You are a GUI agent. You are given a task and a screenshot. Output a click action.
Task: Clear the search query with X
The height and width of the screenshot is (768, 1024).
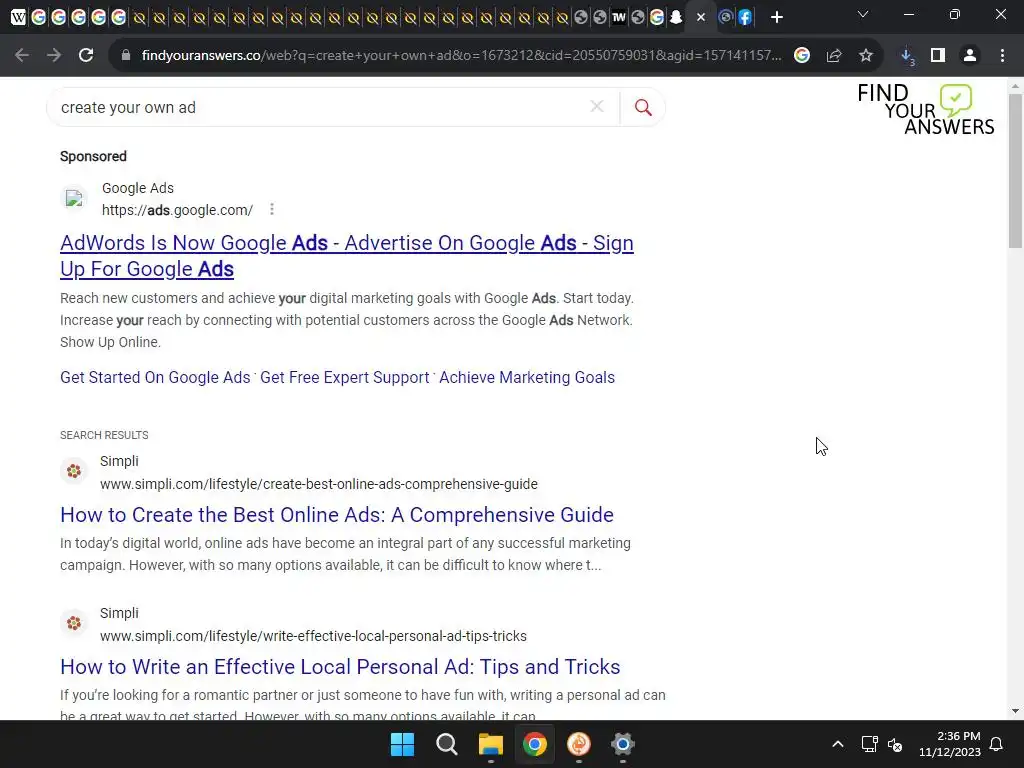click(x=597, y=106)
